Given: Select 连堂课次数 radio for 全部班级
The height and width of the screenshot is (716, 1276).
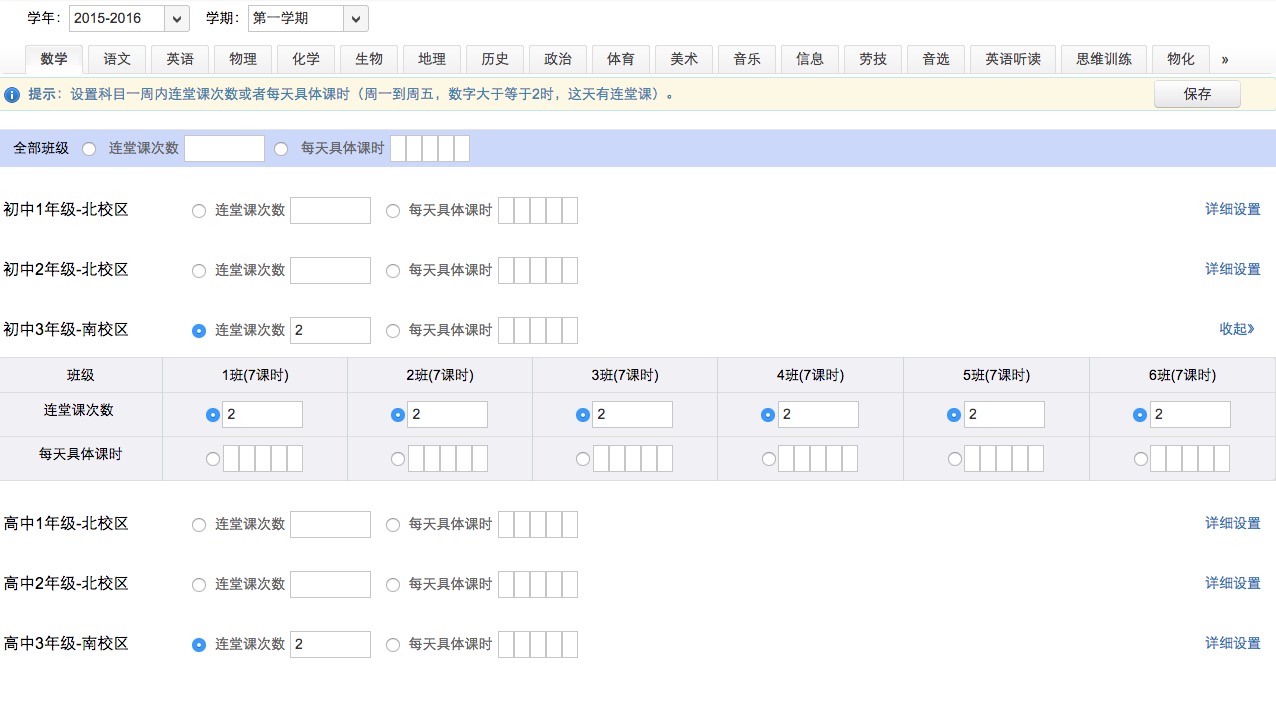Looking at the screenshot, I should (89, 148).
